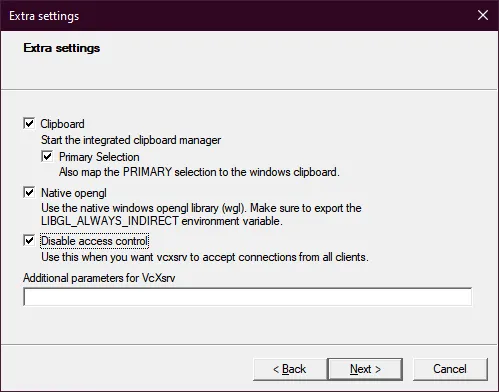Viewport: 499px width, 392px height.
Task: Turn off the Native opengl checkbox
Action: pyautogui.click(x=29, y=192)
